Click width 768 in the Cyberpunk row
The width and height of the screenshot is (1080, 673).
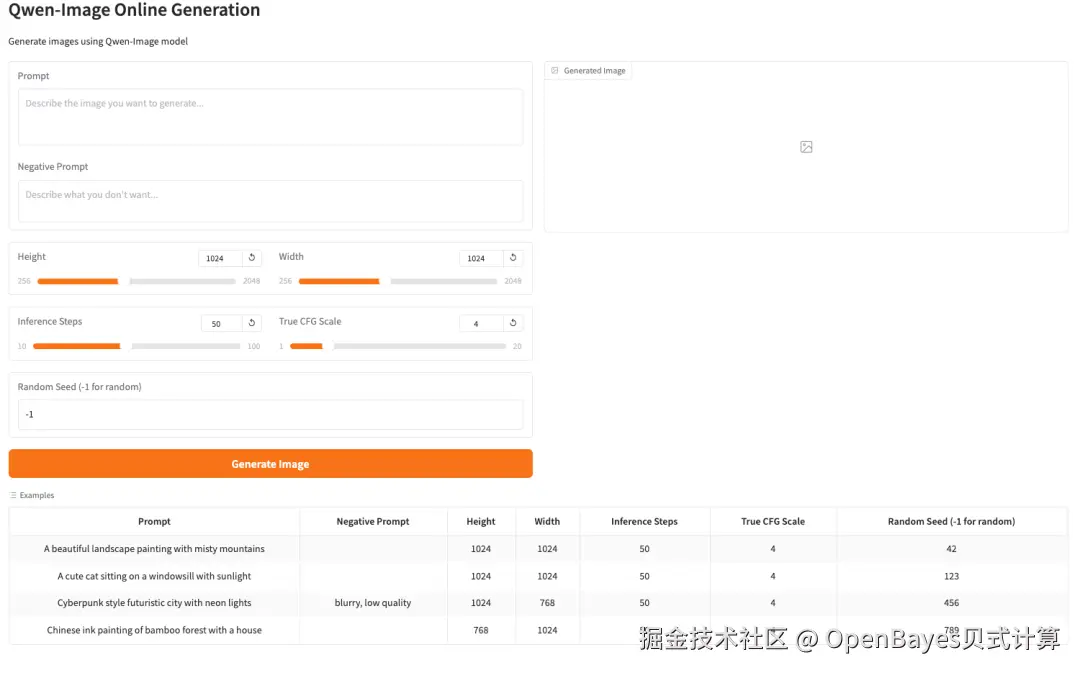(547, 603)
